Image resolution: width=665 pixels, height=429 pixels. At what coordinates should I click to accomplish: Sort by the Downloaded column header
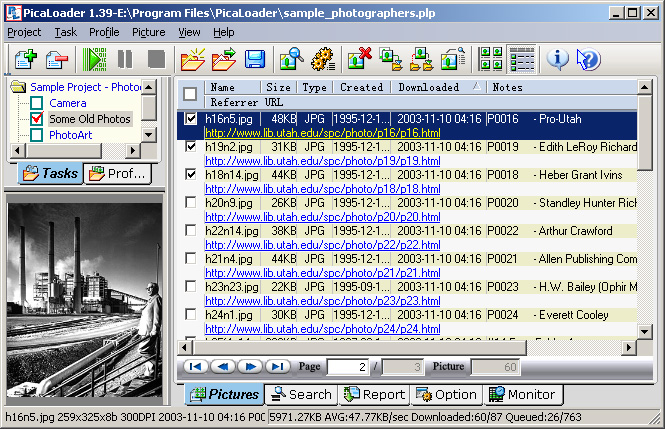[439, 87]
